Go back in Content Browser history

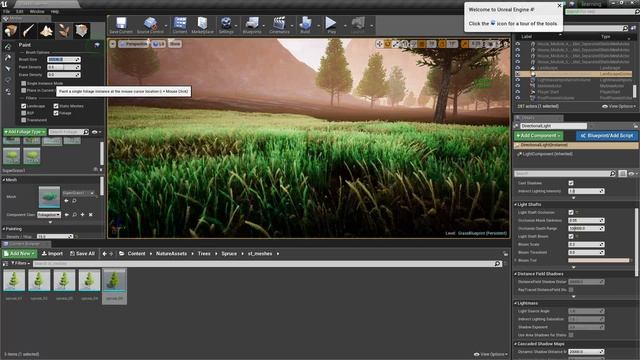104,254
